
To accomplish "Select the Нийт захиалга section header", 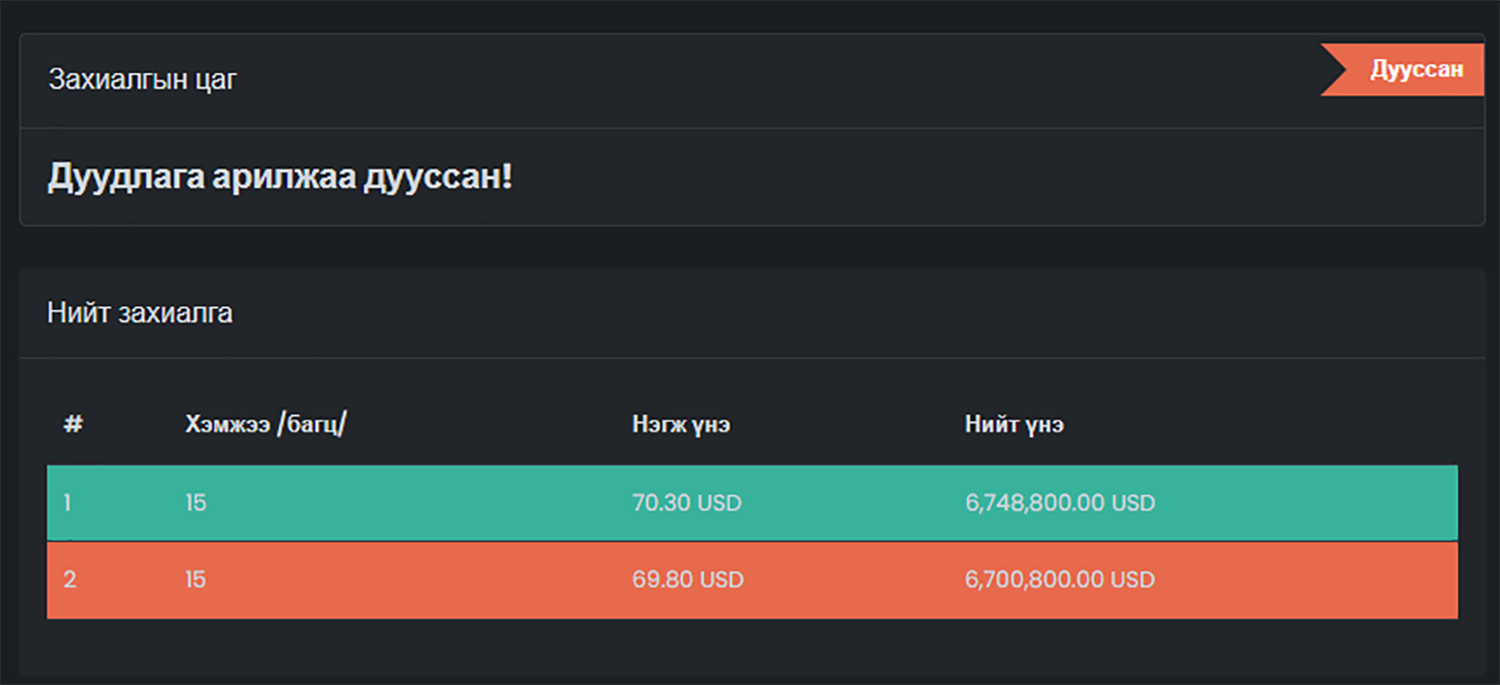I will pyautogui.click(x=140, y=313).
